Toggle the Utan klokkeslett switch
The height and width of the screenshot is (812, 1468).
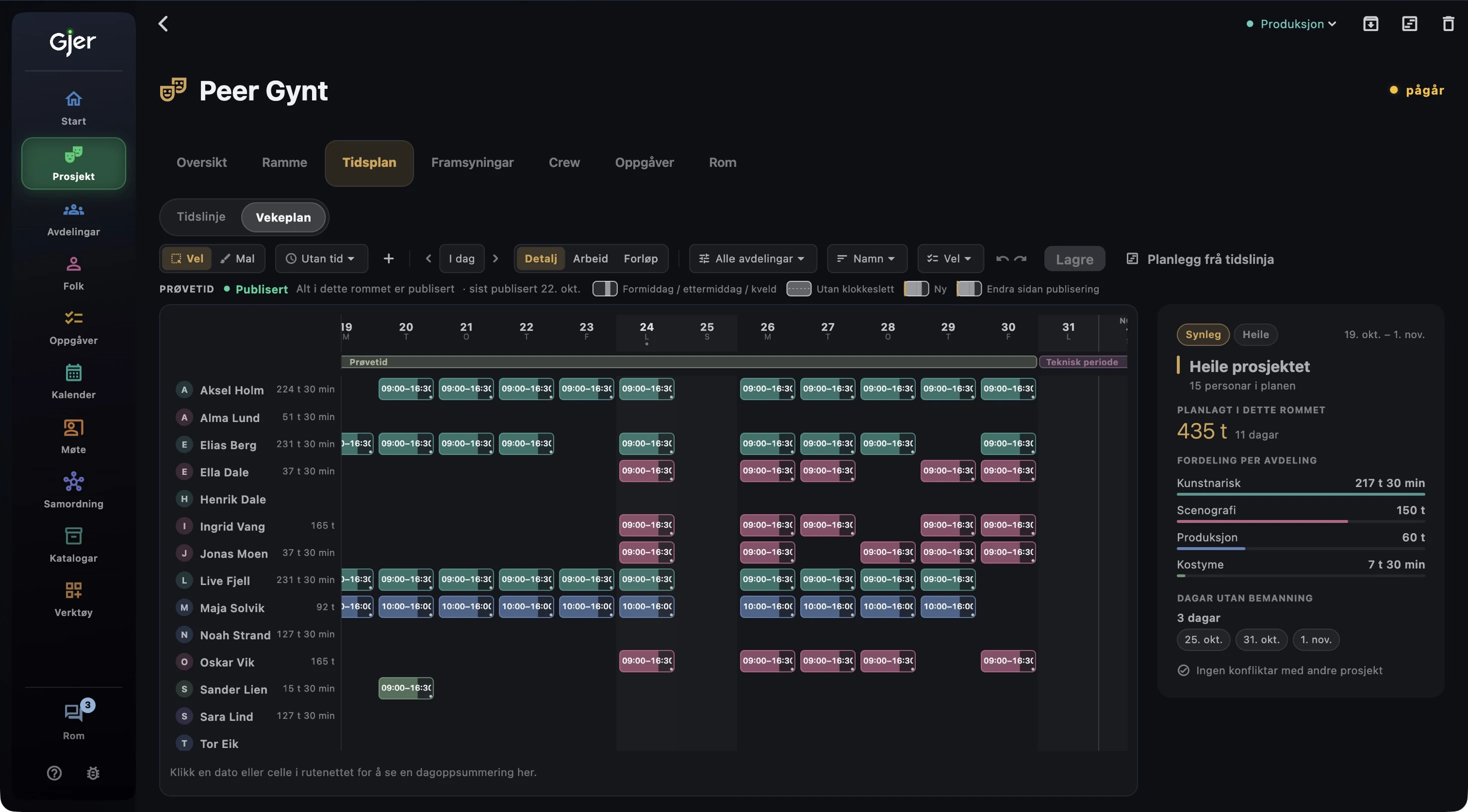pos(798,289)
